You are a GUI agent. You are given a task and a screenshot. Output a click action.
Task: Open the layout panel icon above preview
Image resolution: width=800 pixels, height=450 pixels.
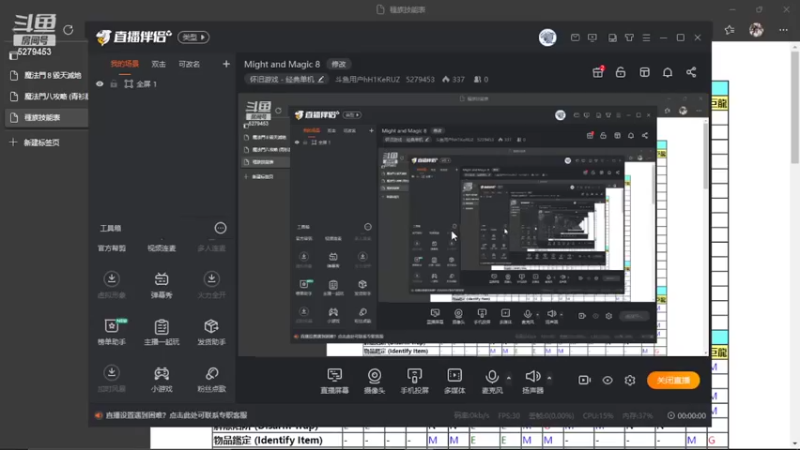click(644, 72)
